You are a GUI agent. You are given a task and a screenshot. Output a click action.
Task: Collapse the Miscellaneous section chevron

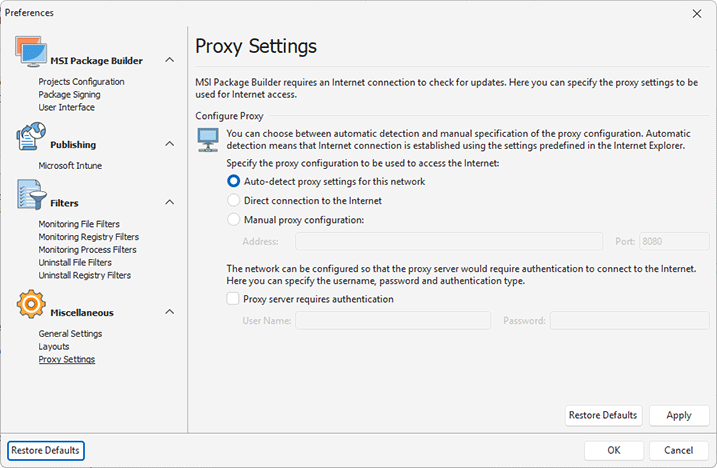click(170, 313)
